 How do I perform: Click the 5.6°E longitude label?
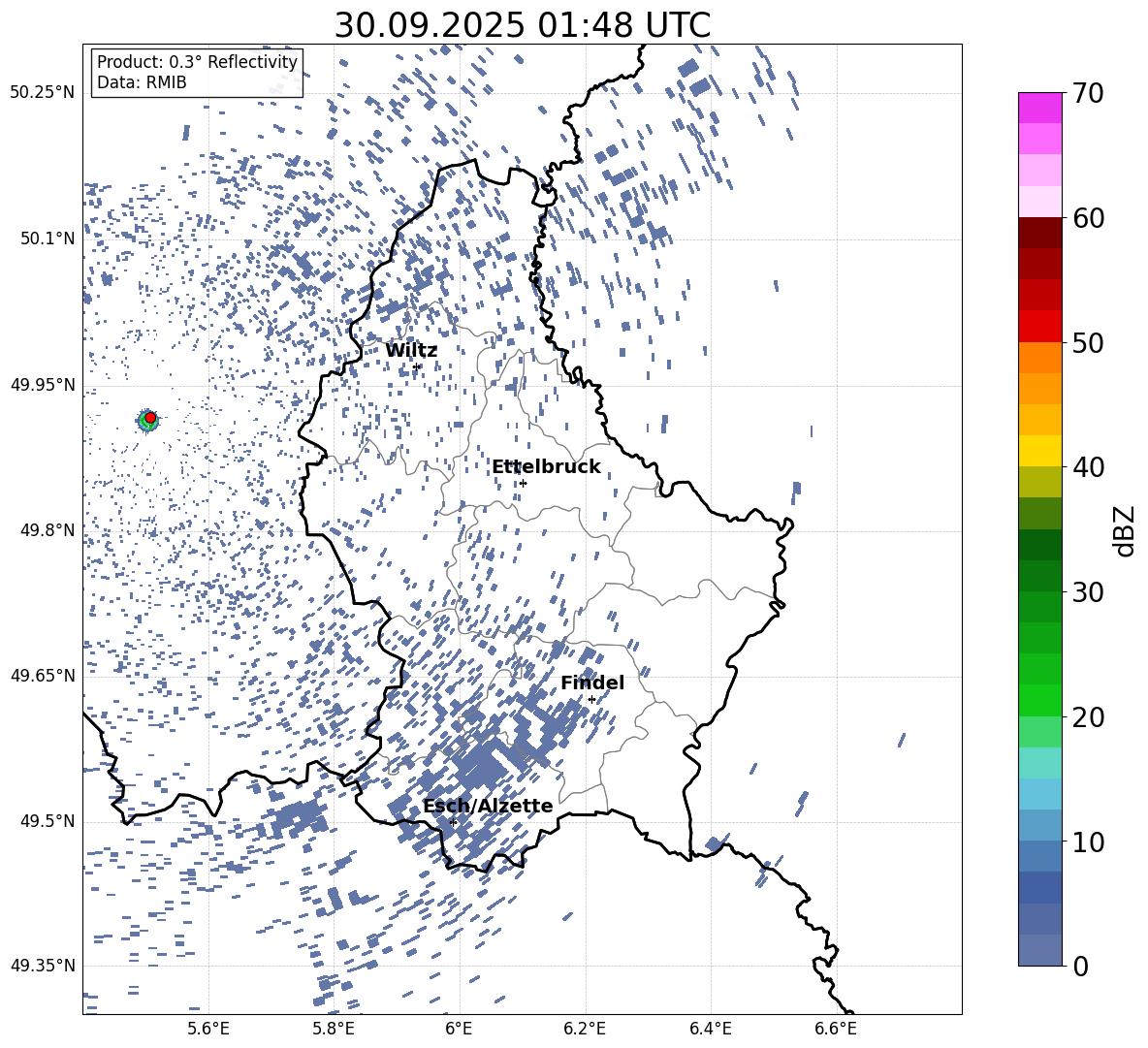pos(208,1029)
